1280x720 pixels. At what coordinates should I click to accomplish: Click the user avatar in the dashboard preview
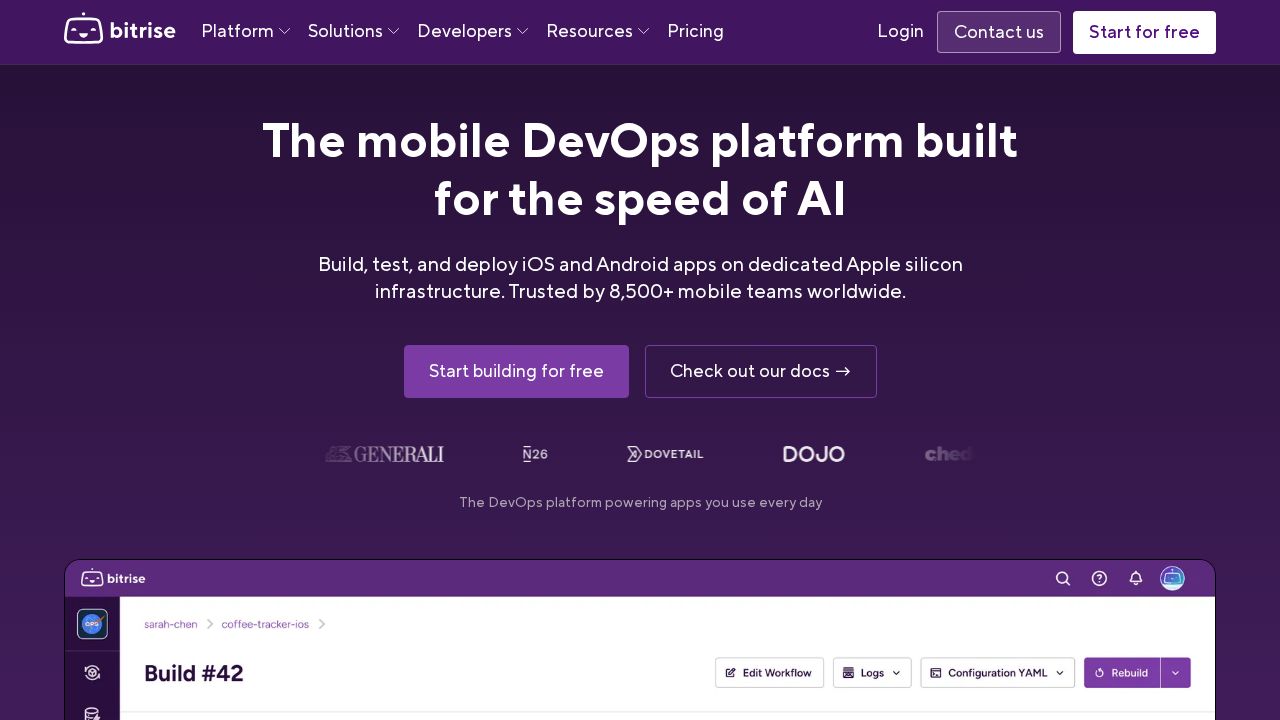(1172, 578)
